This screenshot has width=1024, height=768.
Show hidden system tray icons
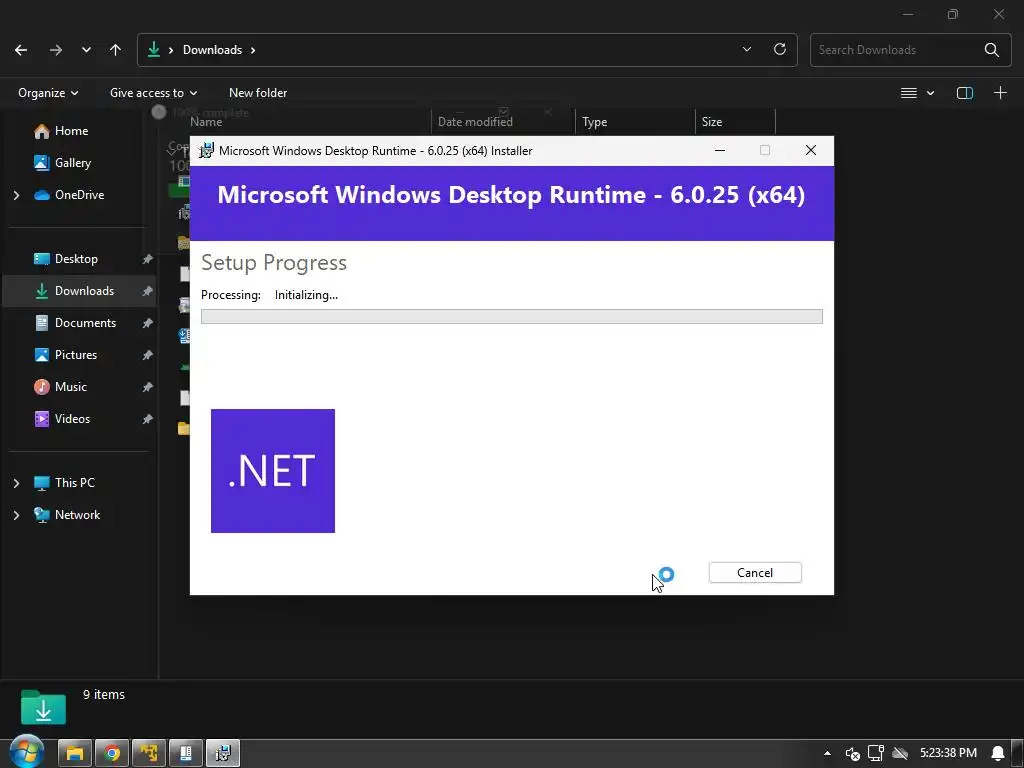(827, 754)
